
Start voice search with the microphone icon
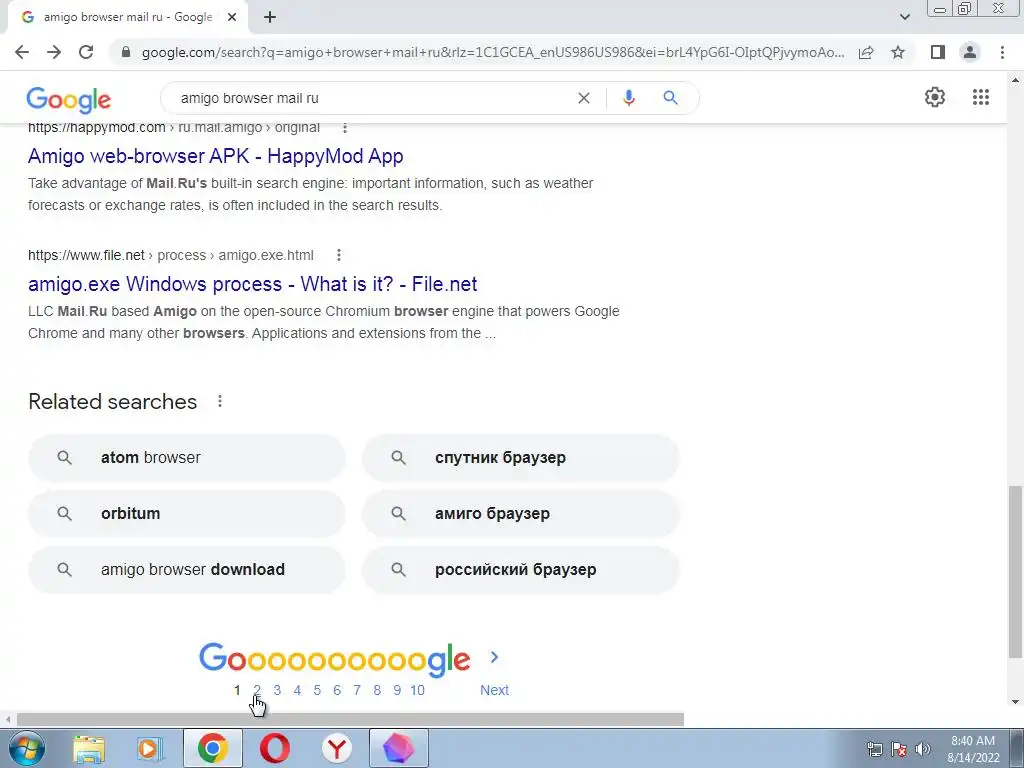click(628, 98)
